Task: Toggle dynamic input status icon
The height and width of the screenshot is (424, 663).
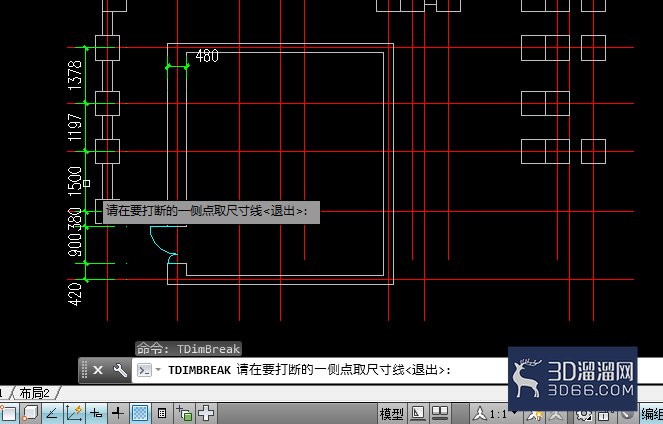Action: pos(96,413)
